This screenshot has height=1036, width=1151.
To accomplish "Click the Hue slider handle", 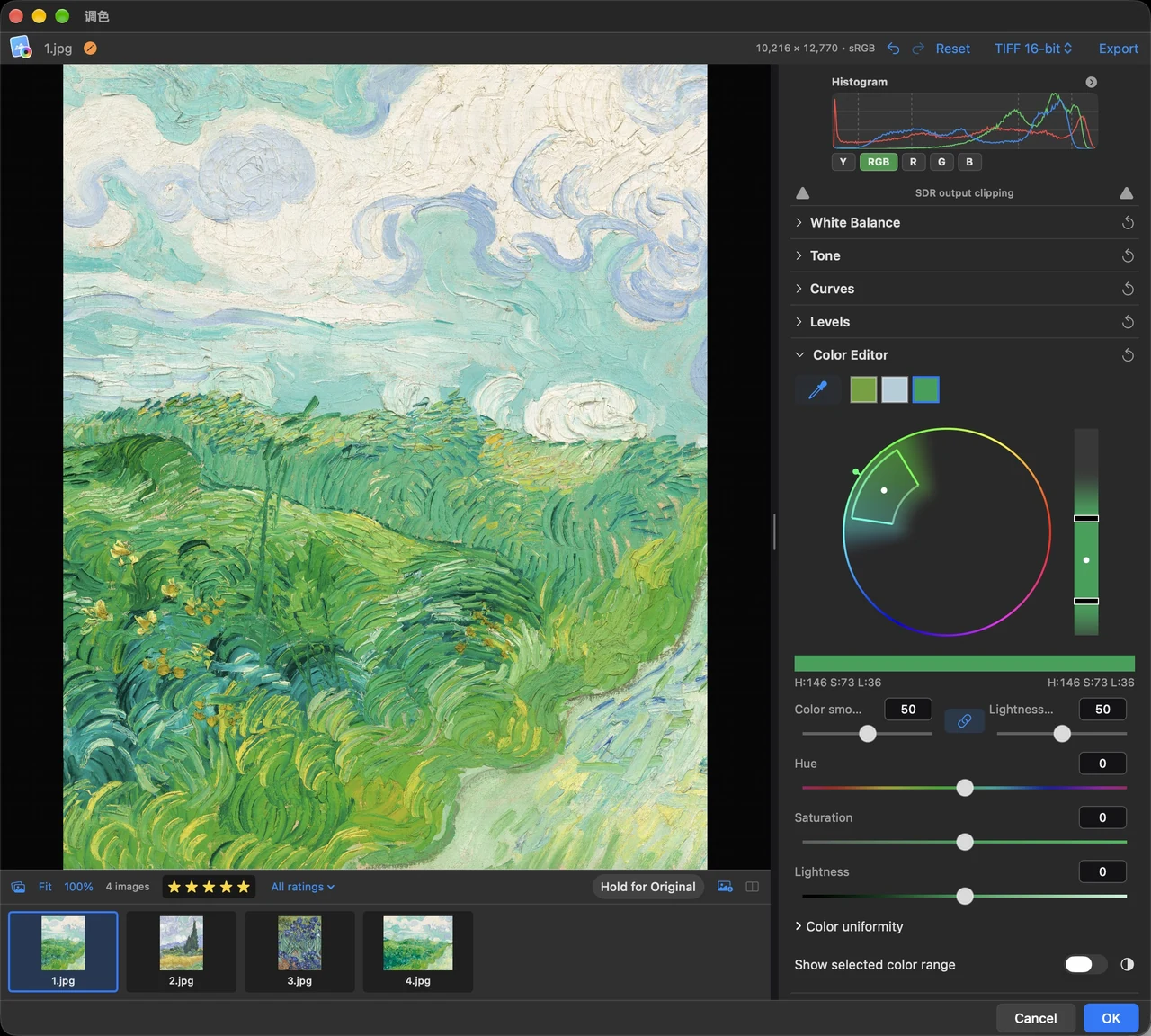I will pyautogui.click(x=965, y=788).
